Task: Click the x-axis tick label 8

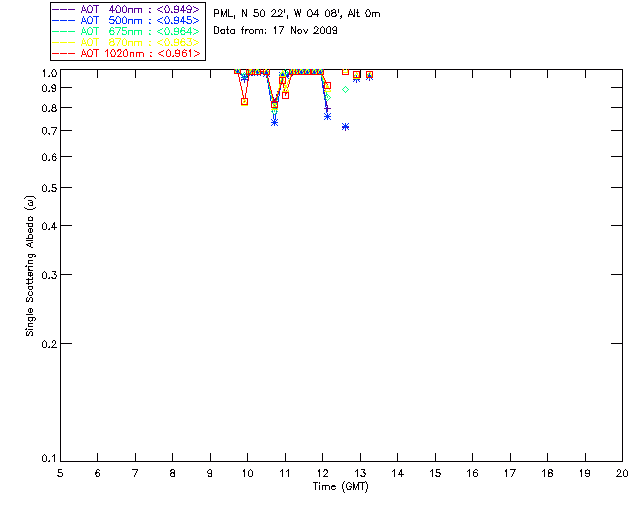Action: 173,473
